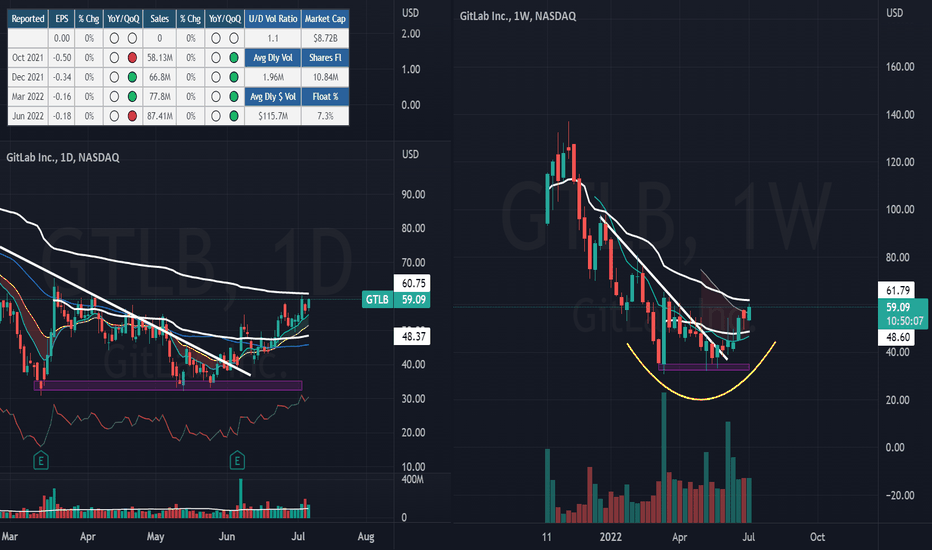Click the '1.96M' average daily volume value
This screenshot has width=932, height=550.
pyautogui.click(x=273, y=77)
